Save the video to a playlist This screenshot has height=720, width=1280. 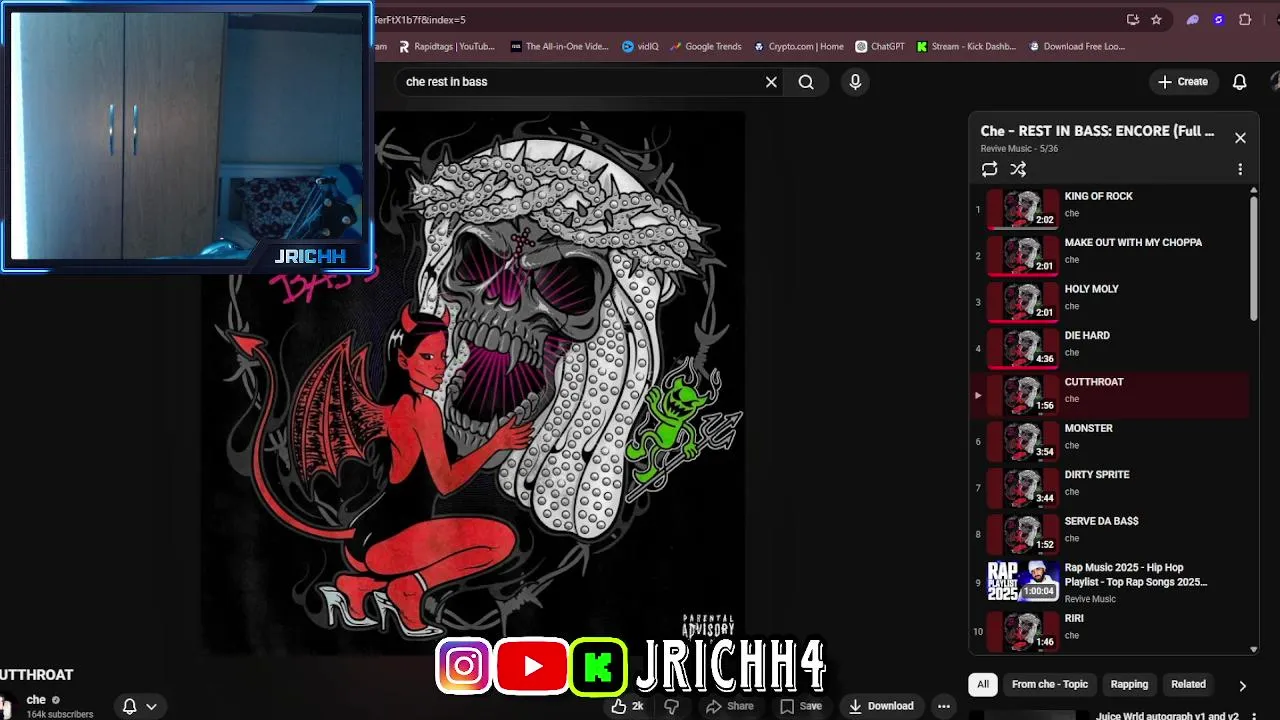801,706
